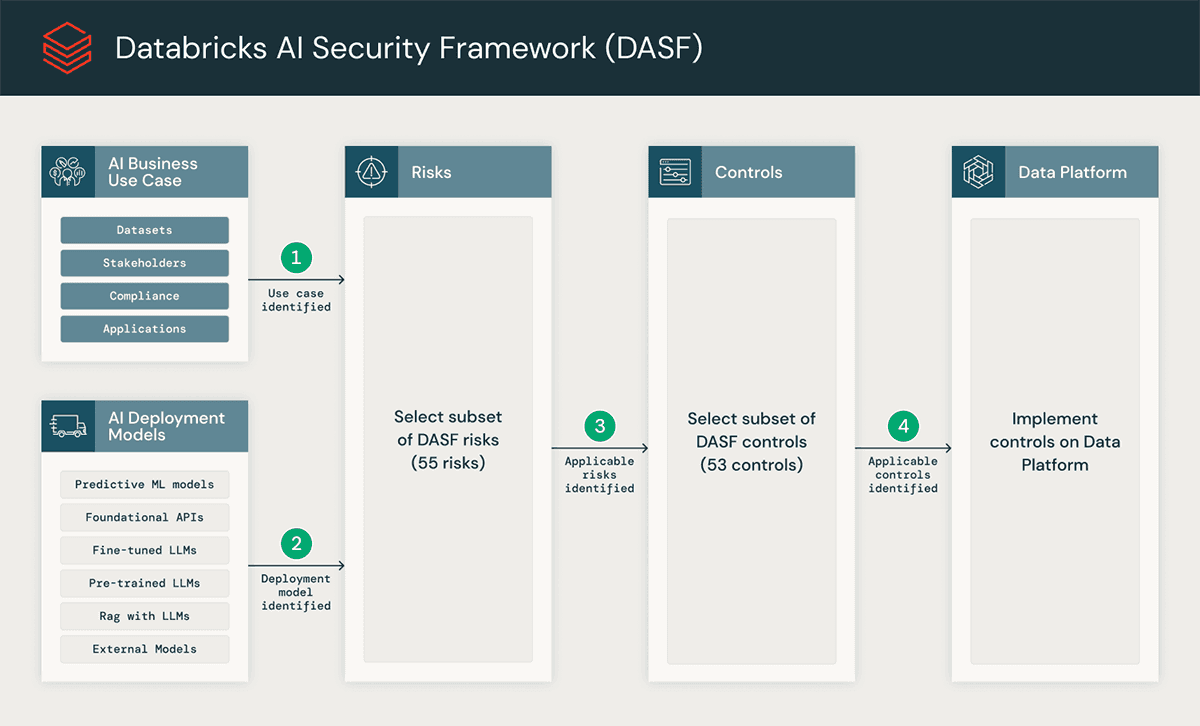
Task: Click the green step 1 marker
Action: (296, 257)
